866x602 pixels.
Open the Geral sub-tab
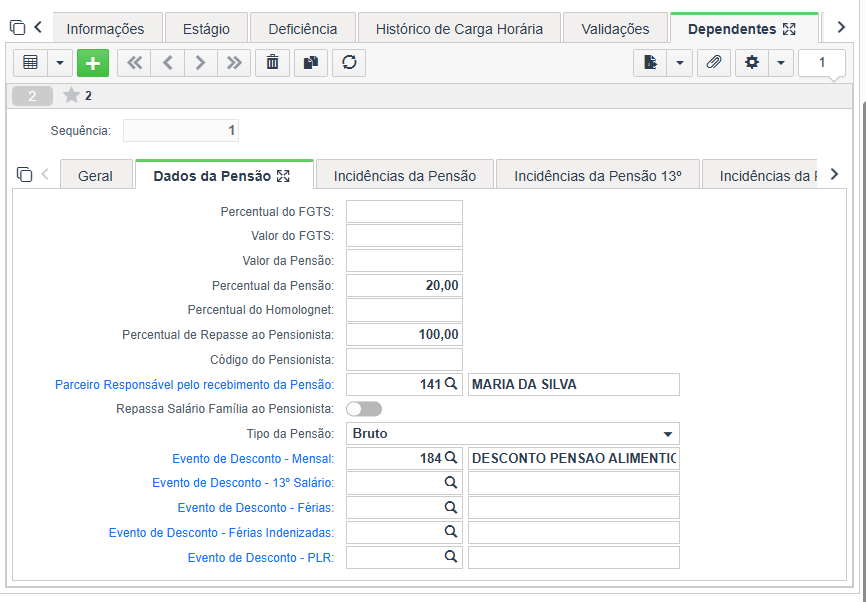95,176
